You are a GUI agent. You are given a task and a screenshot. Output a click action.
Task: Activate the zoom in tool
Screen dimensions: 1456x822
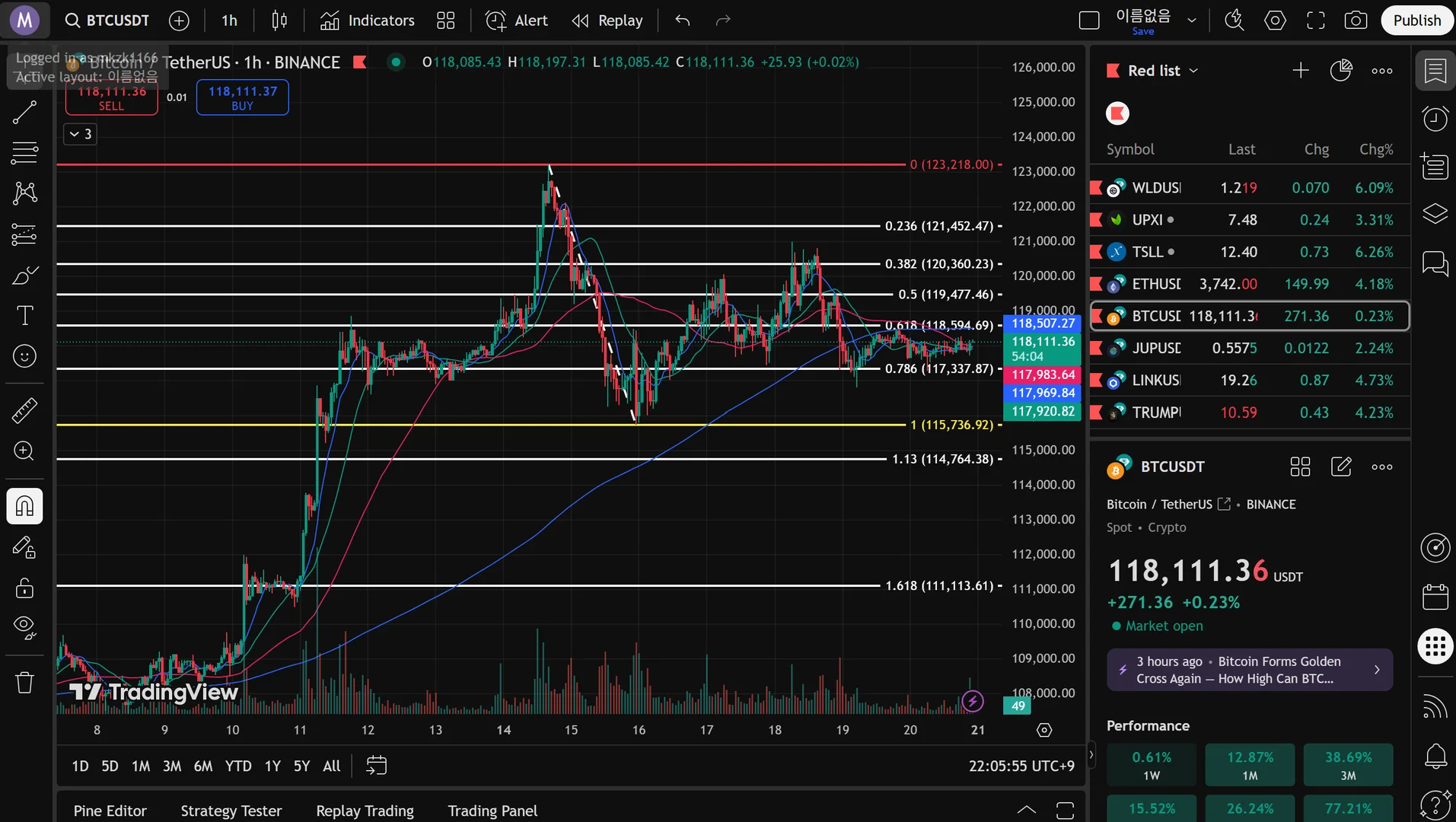coord(24,451)
